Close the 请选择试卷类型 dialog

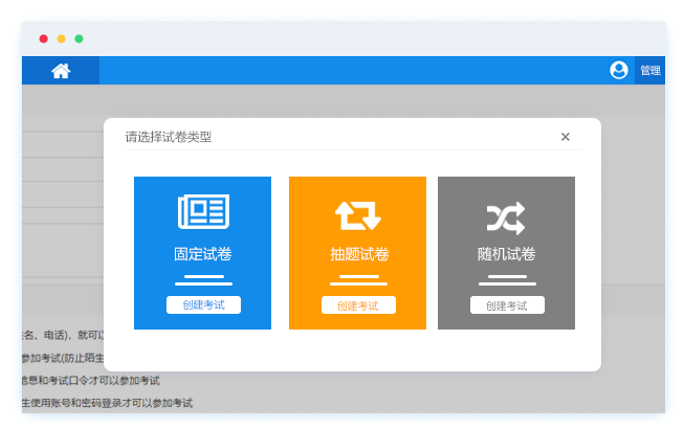click(x=565, y=137)
